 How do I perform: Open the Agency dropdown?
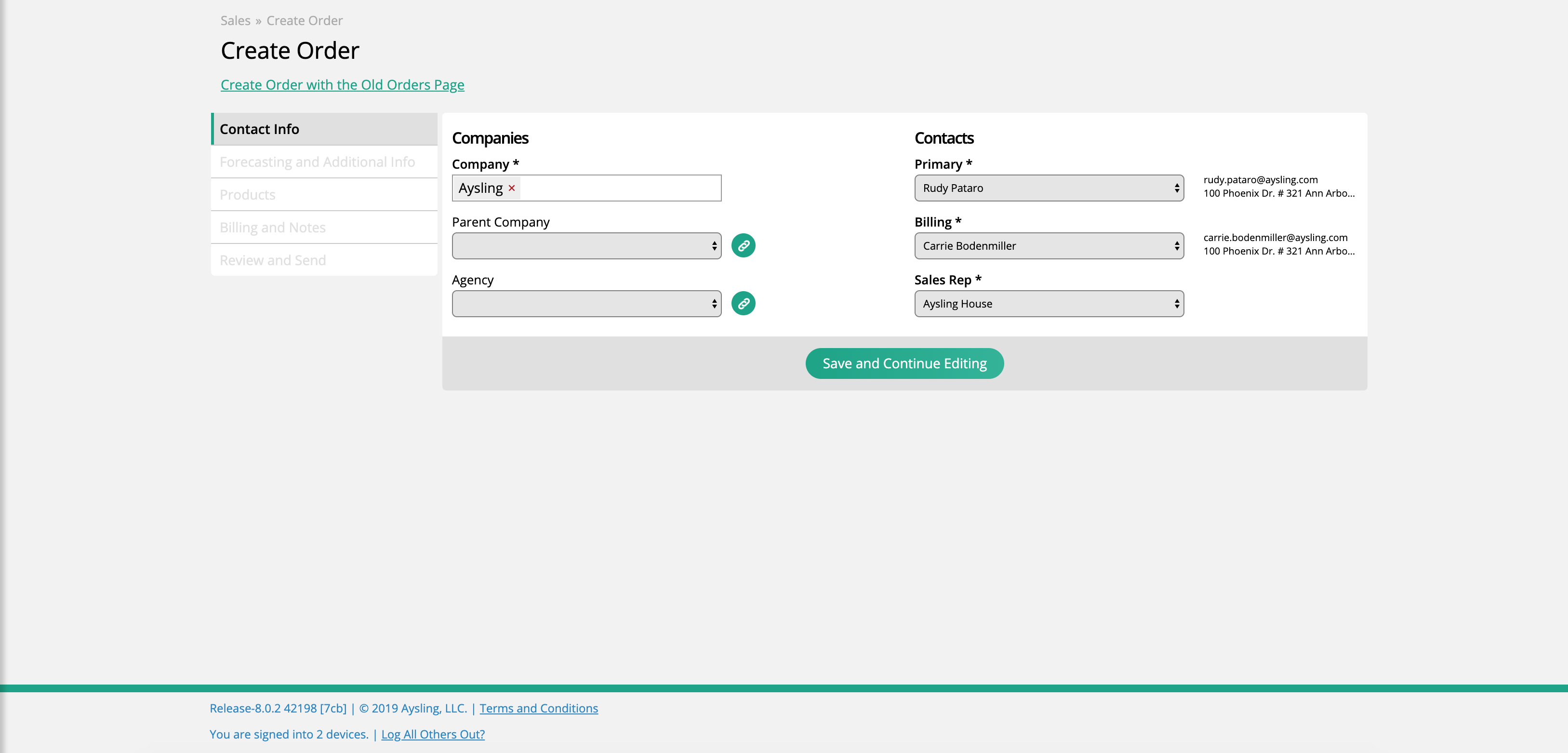tap(586, 304)
